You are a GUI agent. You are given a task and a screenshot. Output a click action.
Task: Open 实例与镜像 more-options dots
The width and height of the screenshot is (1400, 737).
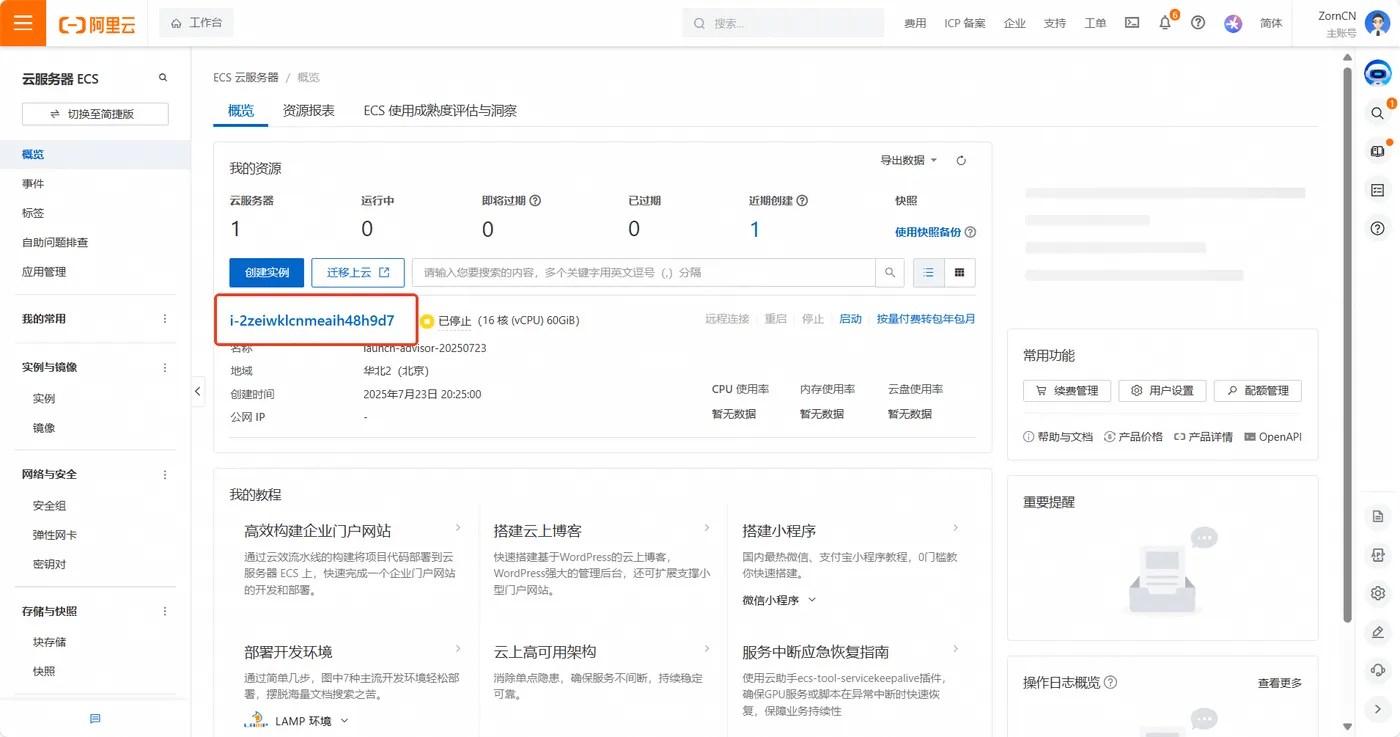[x=165, y=367]
